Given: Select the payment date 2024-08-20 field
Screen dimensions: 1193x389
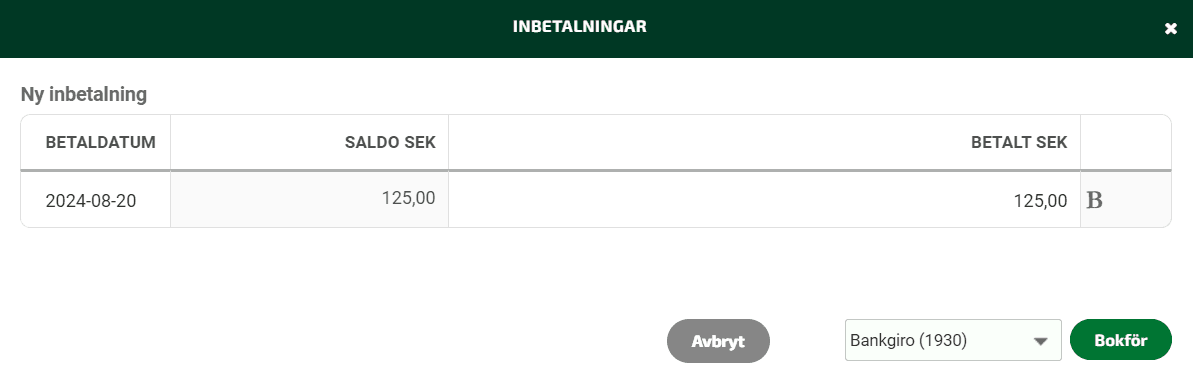Looking at the screenshot, I should tap(95, 201).
